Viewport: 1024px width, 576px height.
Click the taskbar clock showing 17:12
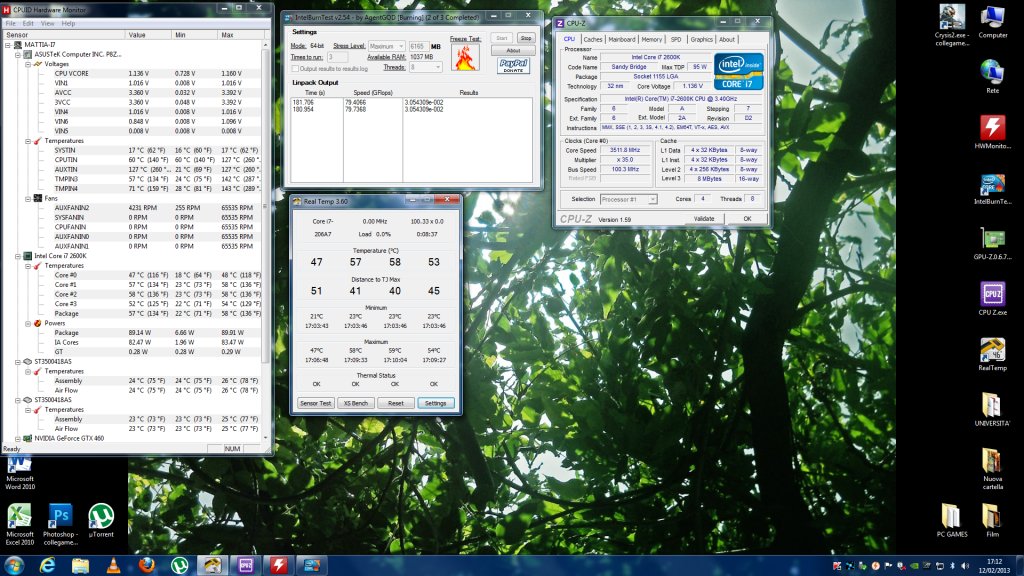[994, 566]
